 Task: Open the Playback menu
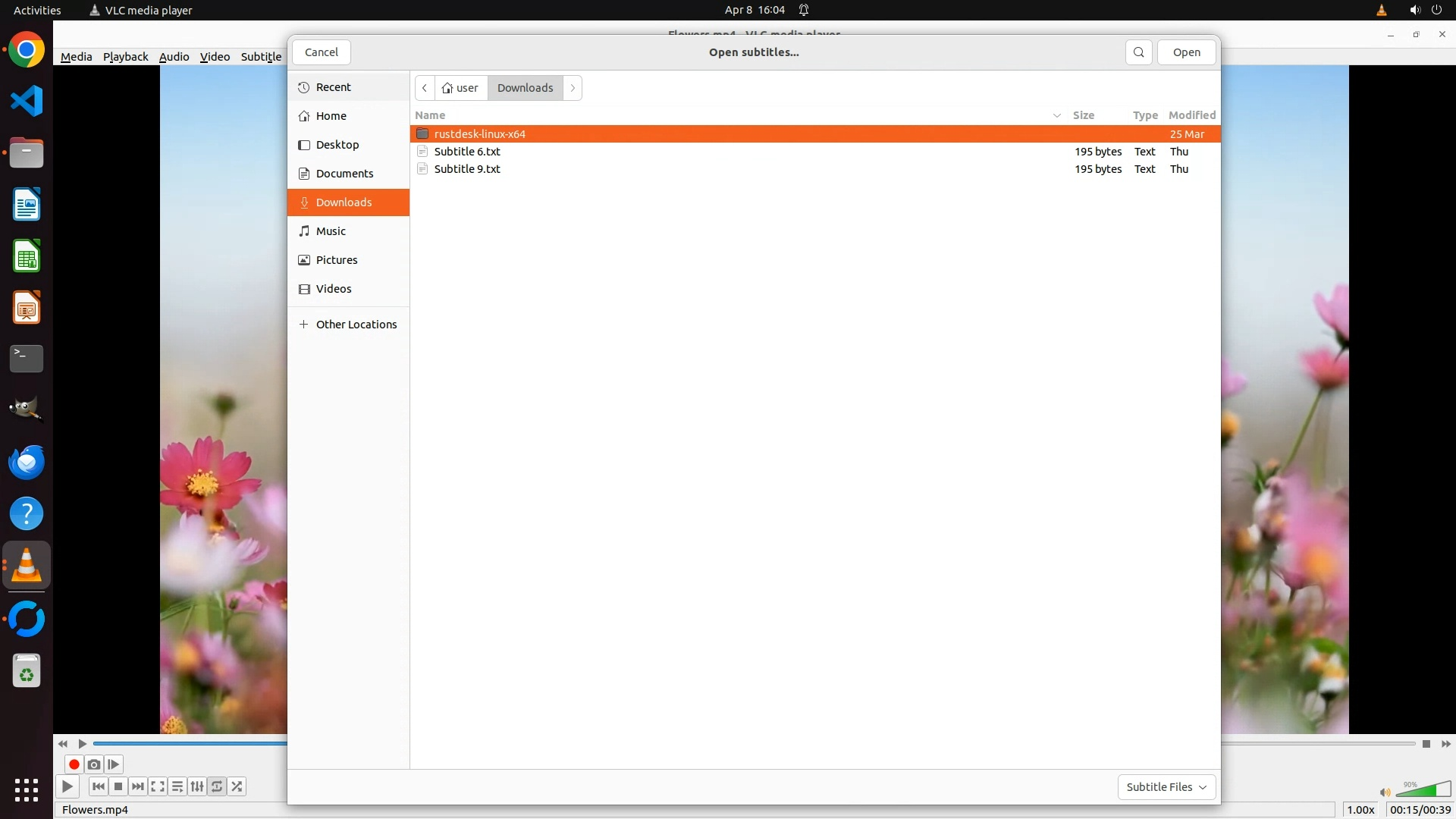tap(125, 57)
